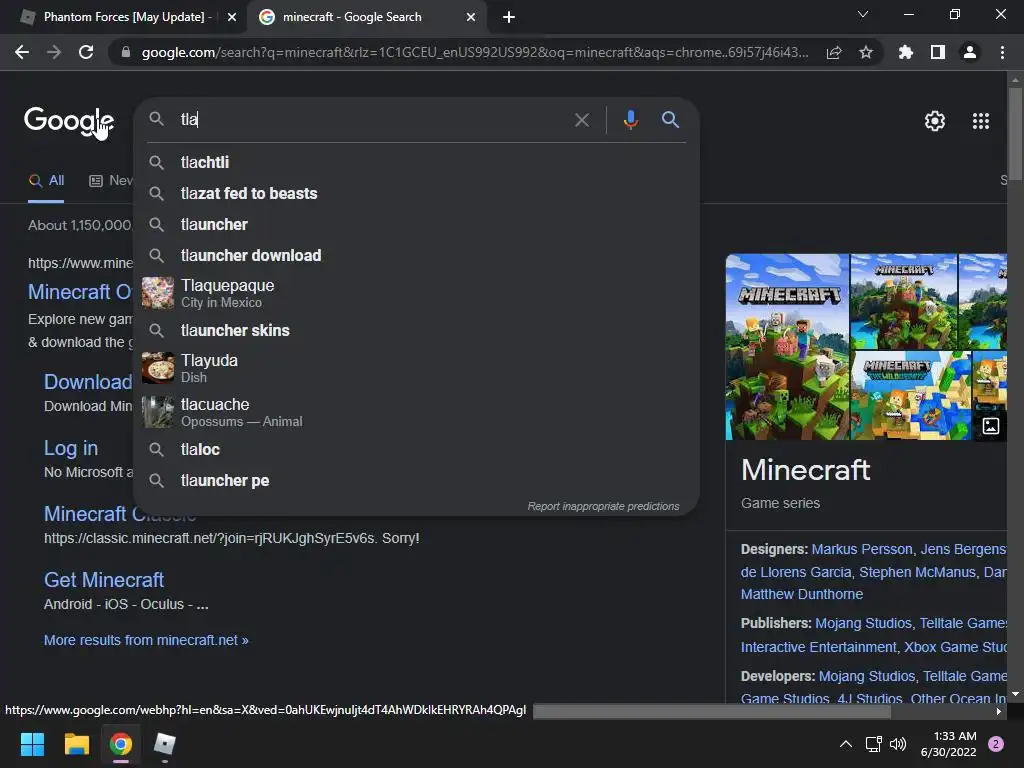
Task: Select the tlacuache Opossums suggestion
Action: pos(416,412)
